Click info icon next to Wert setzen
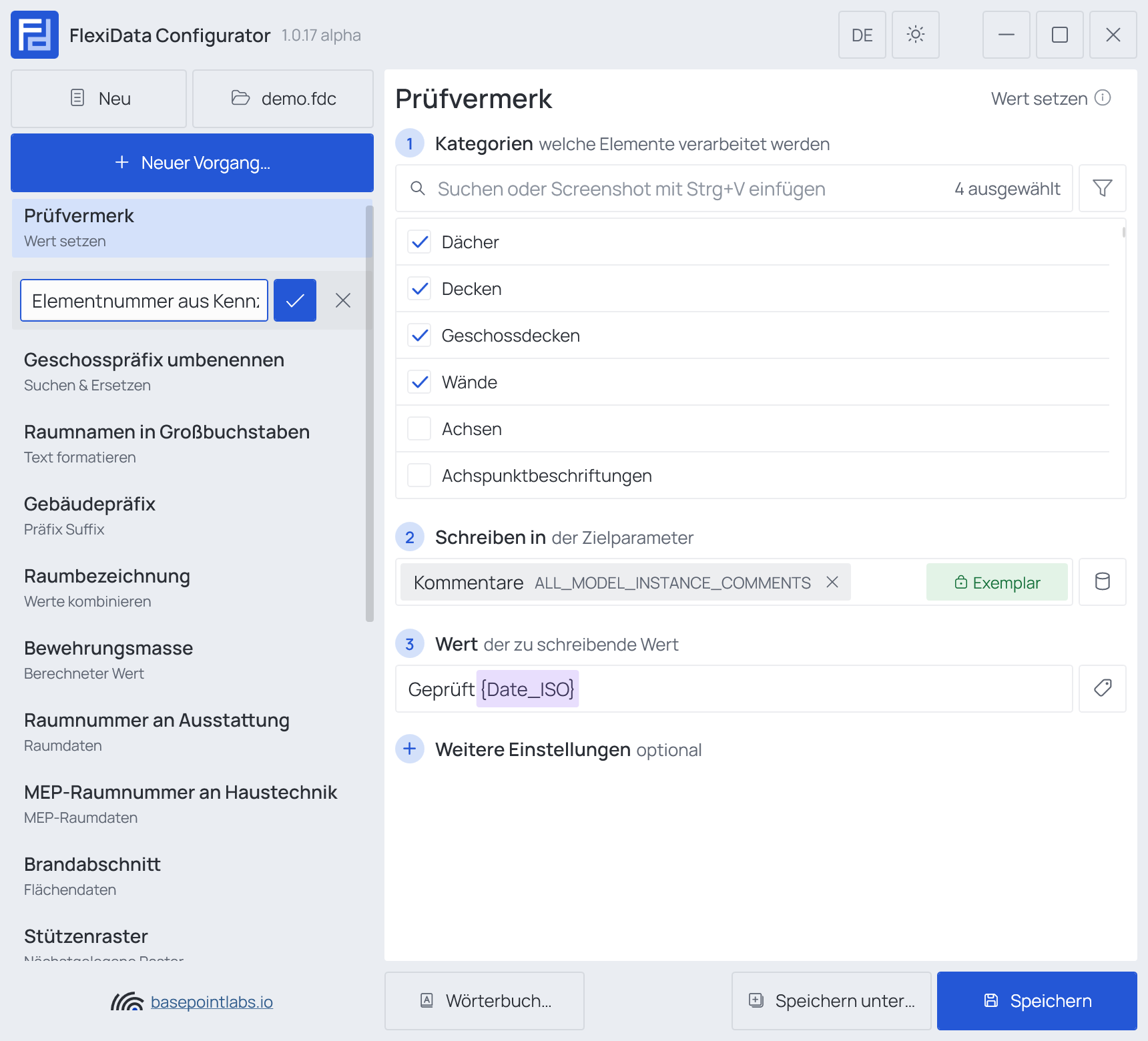This screenshot has width=1148, height=1041. click(1103, 98)
